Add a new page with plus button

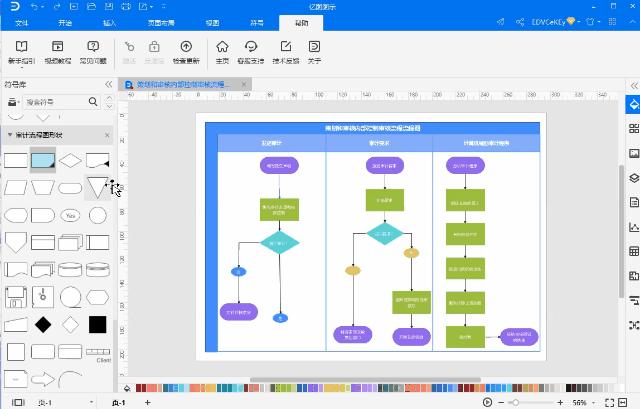tap(147, 402)
